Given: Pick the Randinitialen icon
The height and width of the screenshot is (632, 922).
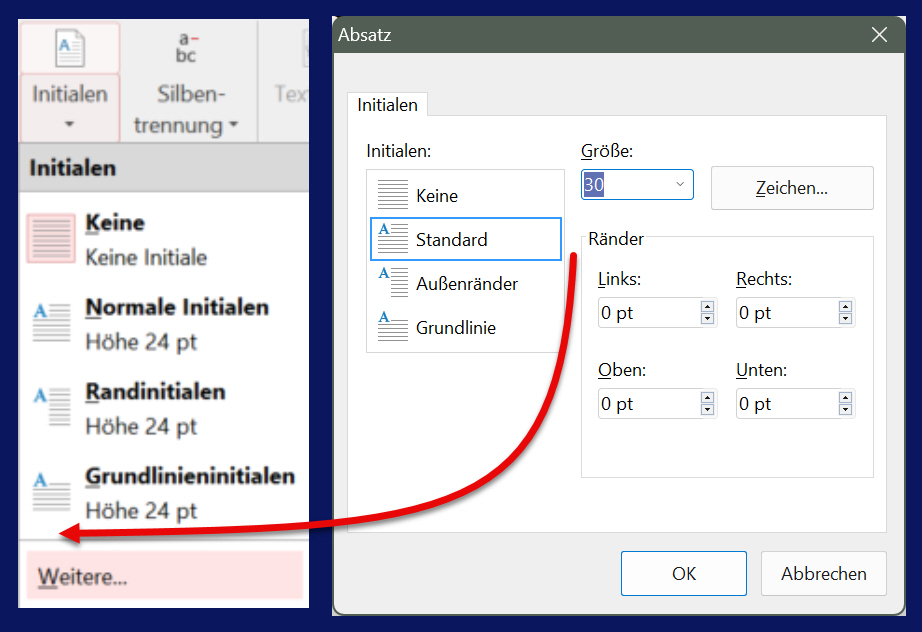Looking at the screenshot, I should tap(51, 408).
